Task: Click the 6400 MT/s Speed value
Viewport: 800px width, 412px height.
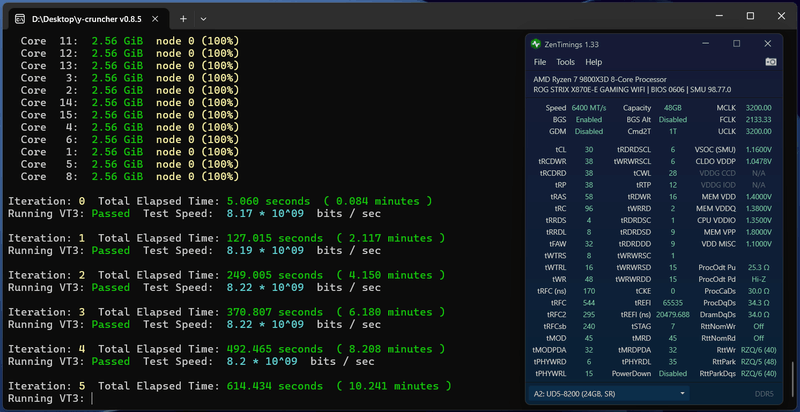Action: coord(588,107)
